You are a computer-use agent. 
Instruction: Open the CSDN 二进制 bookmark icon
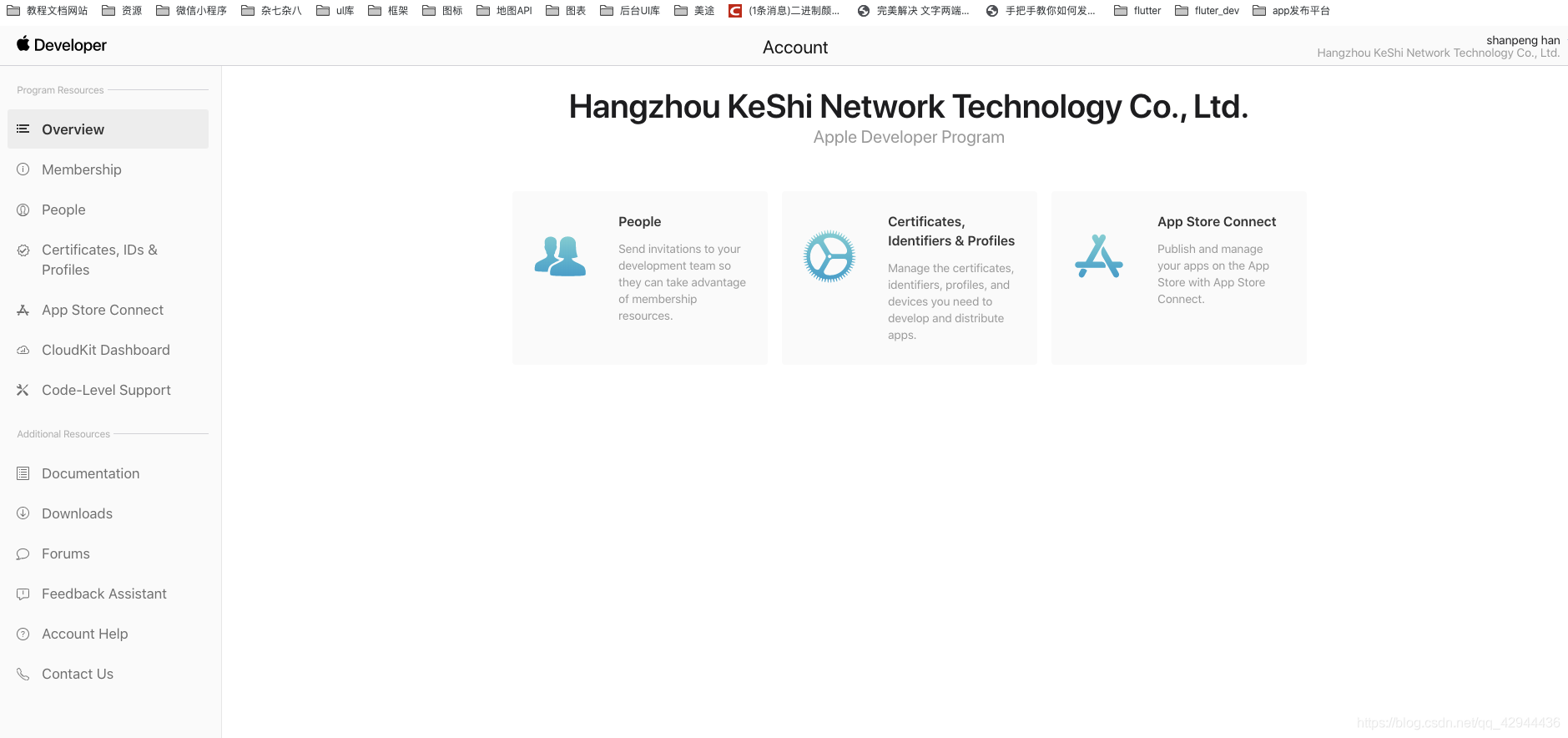(735, 11)
